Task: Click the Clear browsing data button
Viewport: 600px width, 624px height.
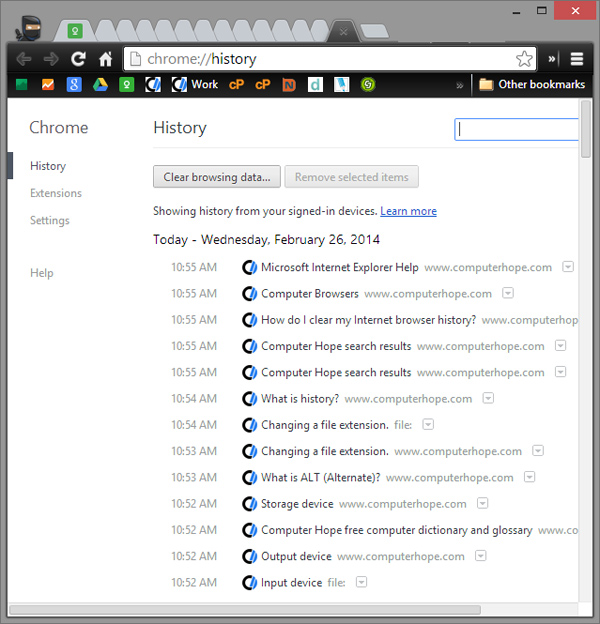Action: [x=217, y=177]
